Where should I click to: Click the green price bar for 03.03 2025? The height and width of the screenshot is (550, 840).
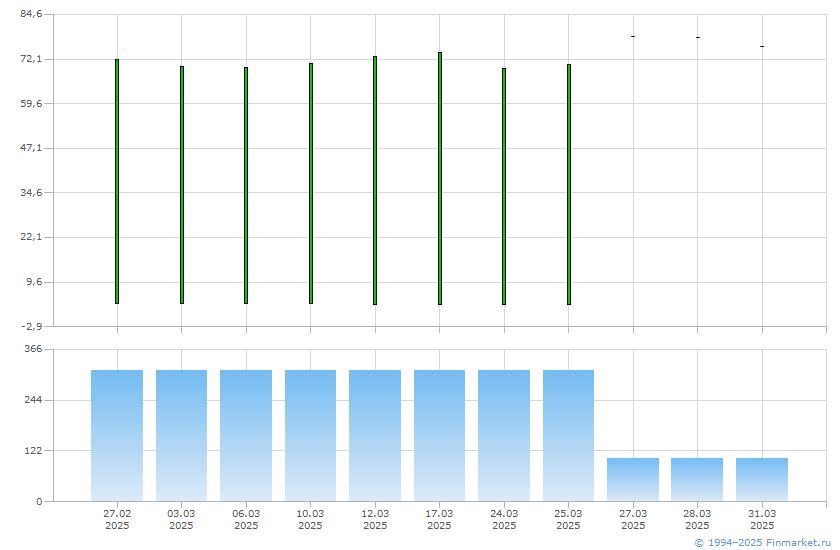tap(182, 185)
